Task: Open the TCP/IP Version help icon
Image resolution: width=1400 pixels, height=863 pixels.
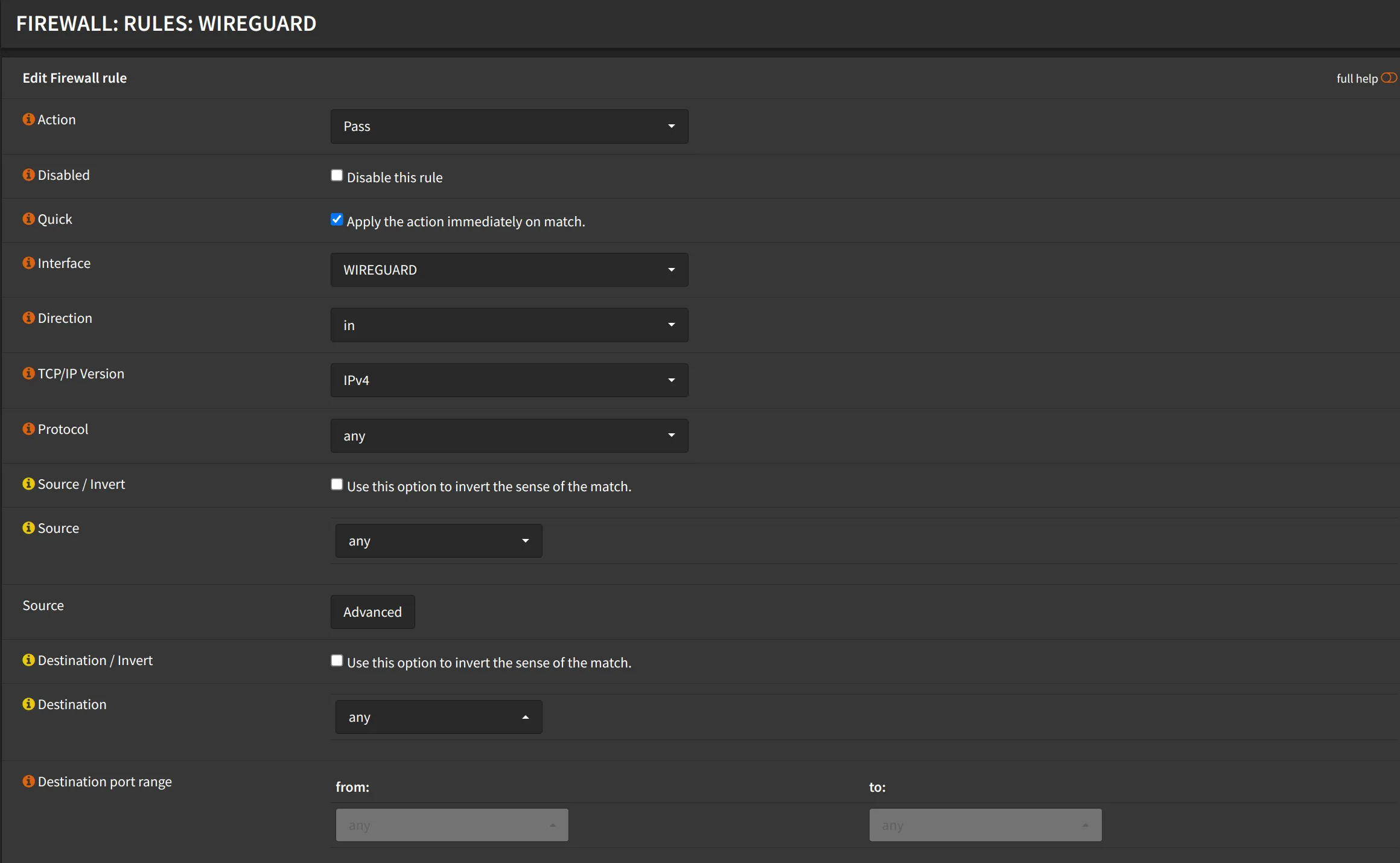Action: (x=28, y=374)
